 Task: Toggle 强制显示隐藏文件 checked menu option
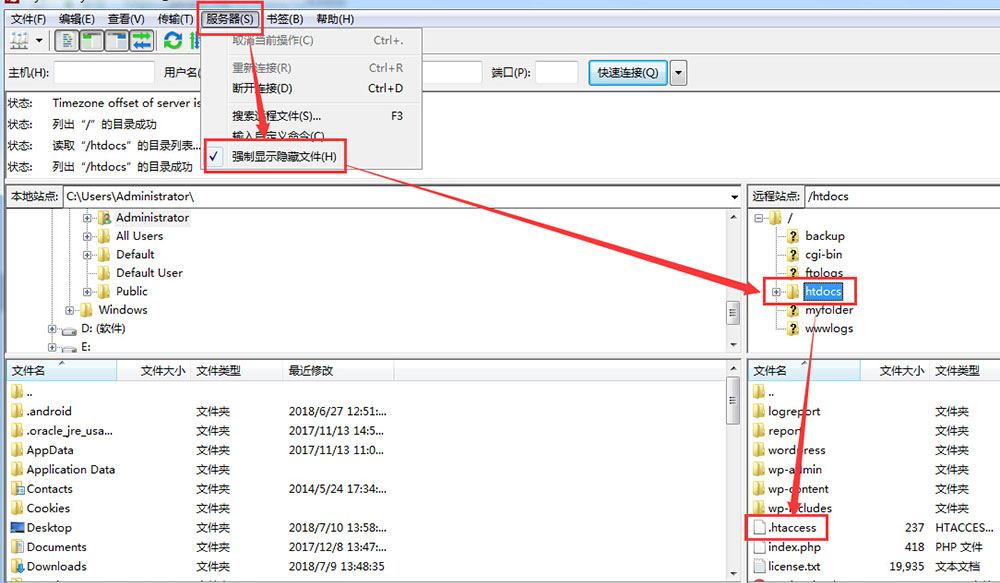tap(284, 157)
